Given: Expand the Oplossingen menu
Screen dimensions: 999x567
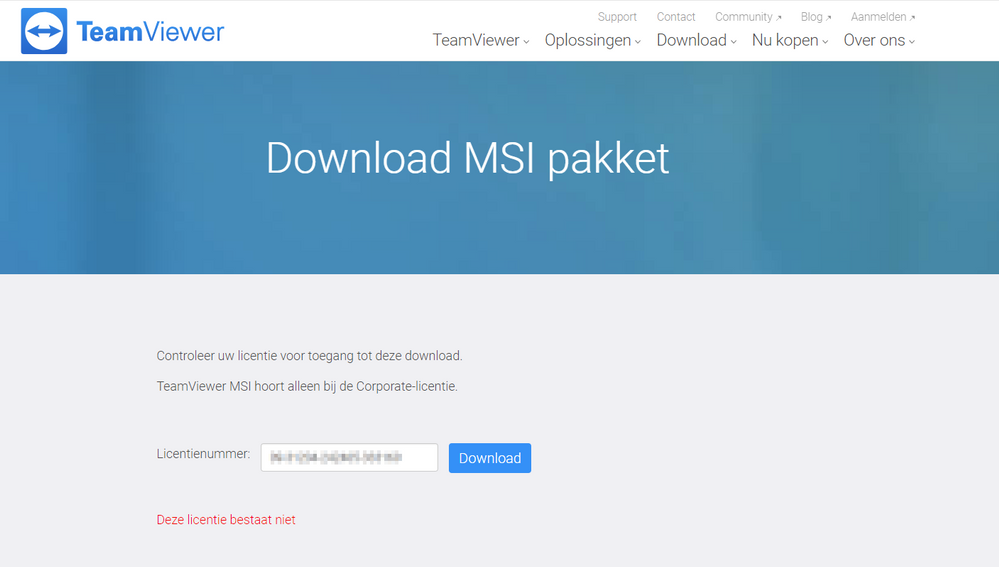Looking at the screenshot, I should [593, 40].
